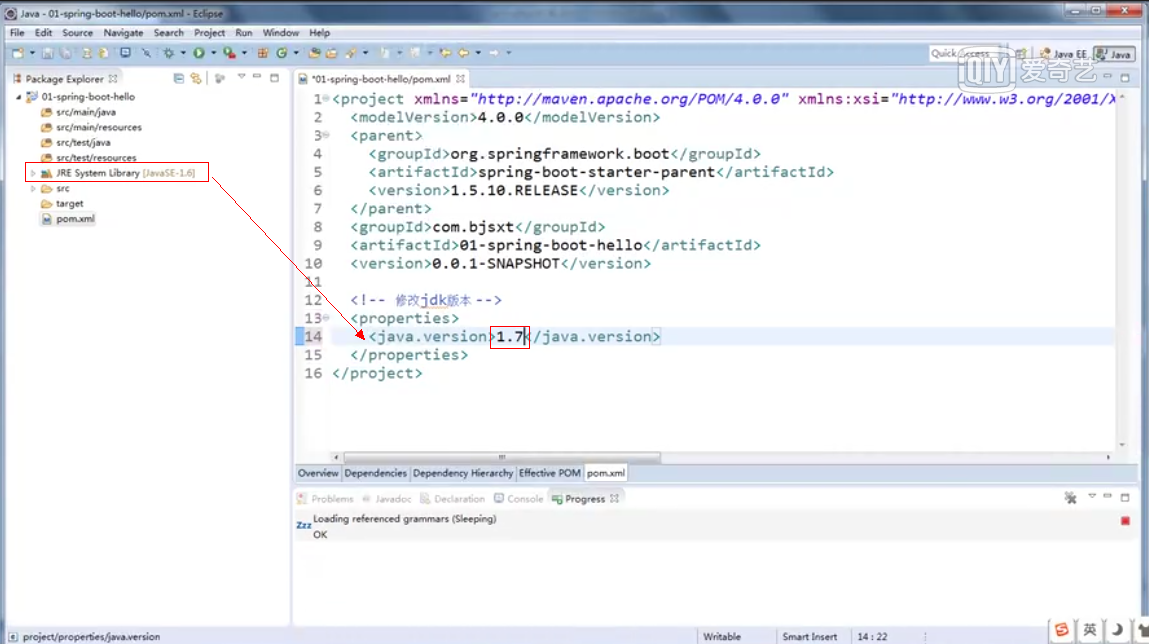Click Remove All Finished Operations in Progress view
This screenshot has width=1149, height=644.
click(x=1070, y=497)
